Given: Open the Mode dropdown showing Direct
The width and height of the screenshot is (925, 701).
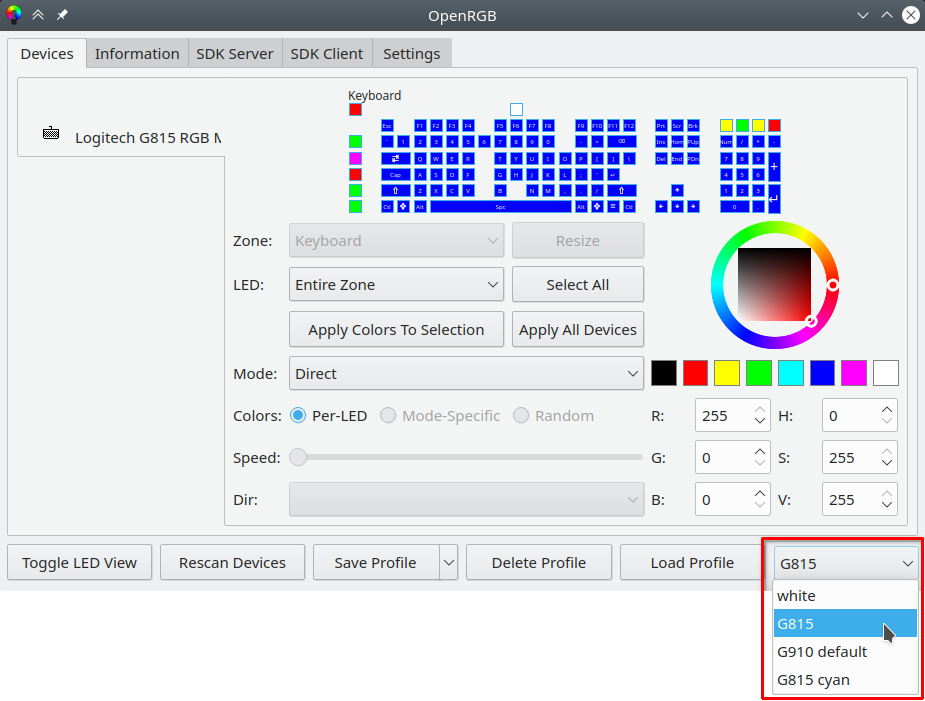Looking at the screenshot, I should pyautogui.click(x=466, y=374).
